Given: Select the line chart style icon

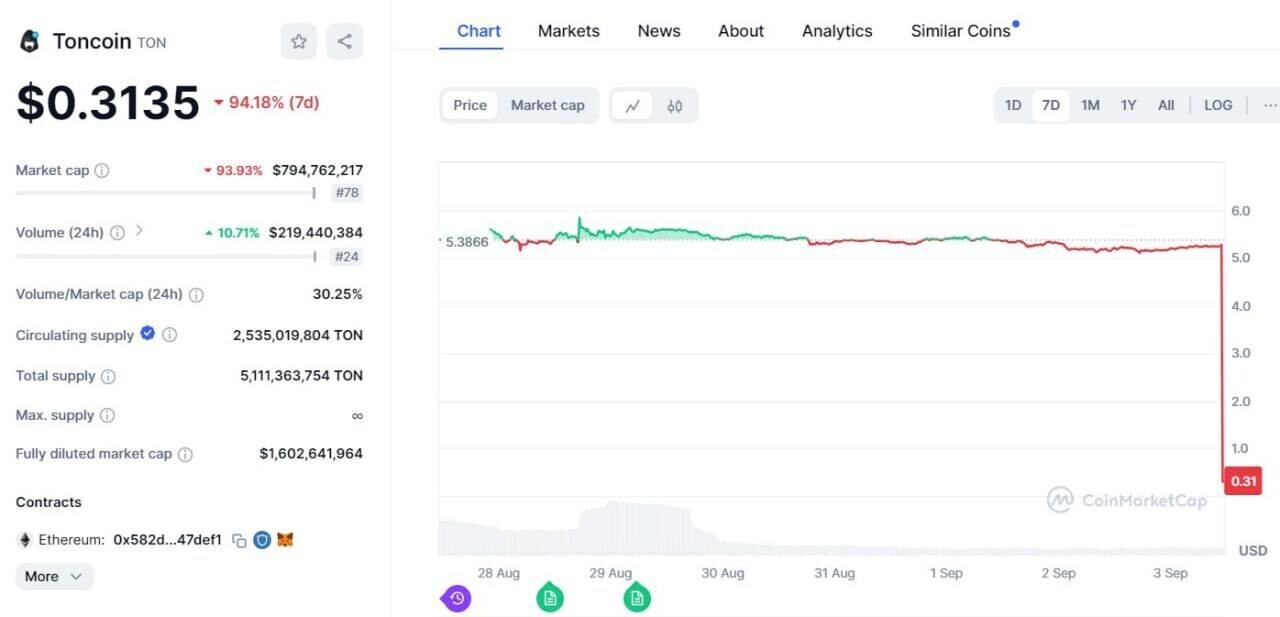Looking at the screenshot, I should tap(633, 105).
